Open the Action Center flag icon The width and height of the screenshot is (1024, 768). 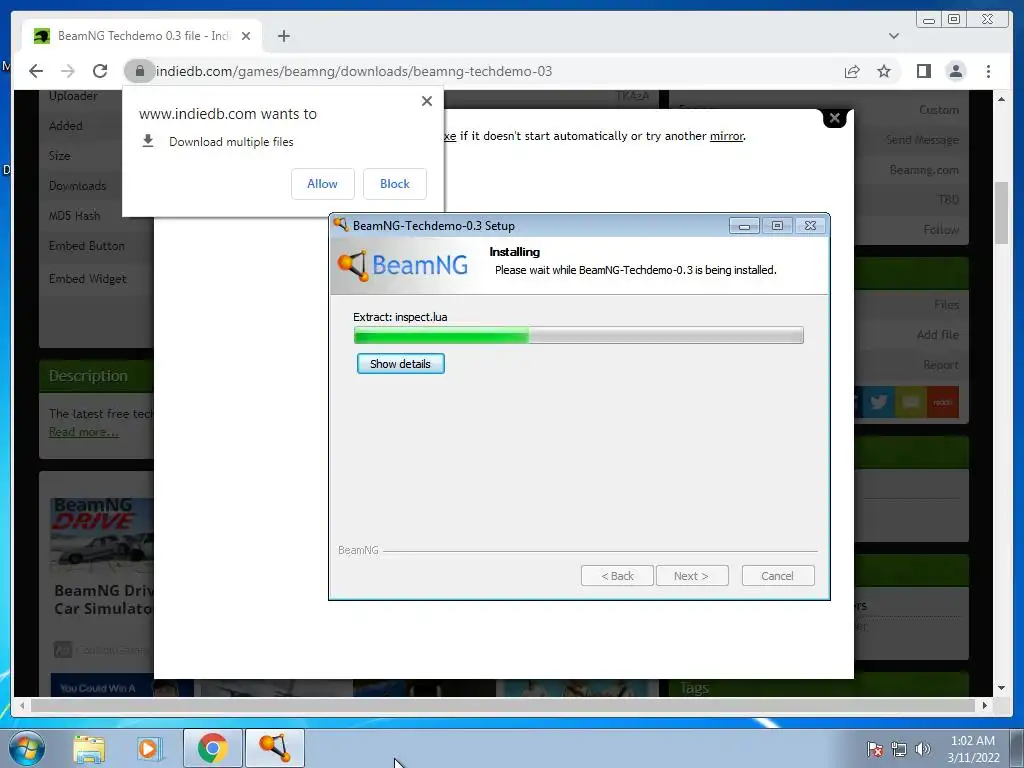click(875, 749)
